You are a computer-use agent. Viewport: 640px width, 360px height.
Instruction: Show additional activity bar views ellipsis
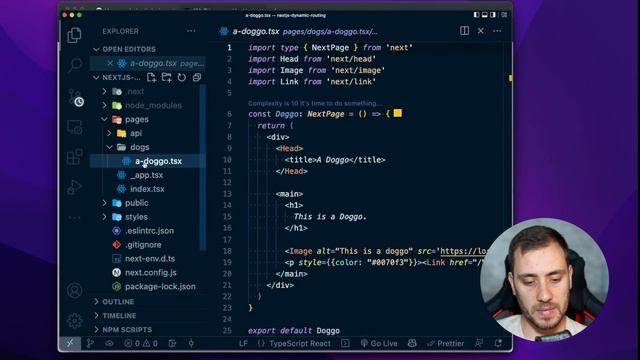point(75,217)
